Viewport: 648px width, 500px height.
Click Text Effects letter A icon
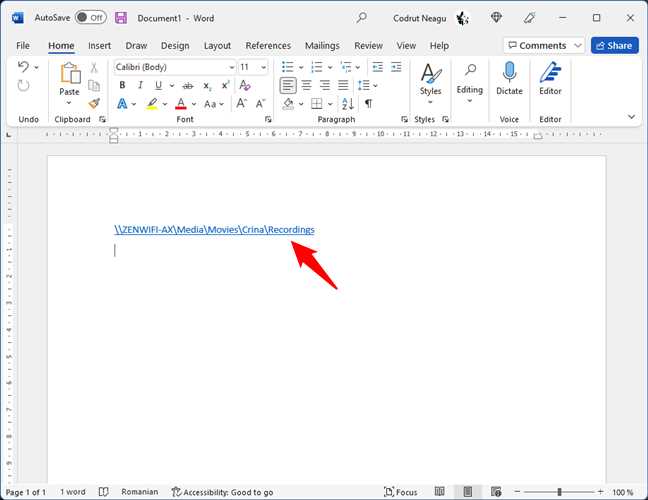[x=122, y=103]
